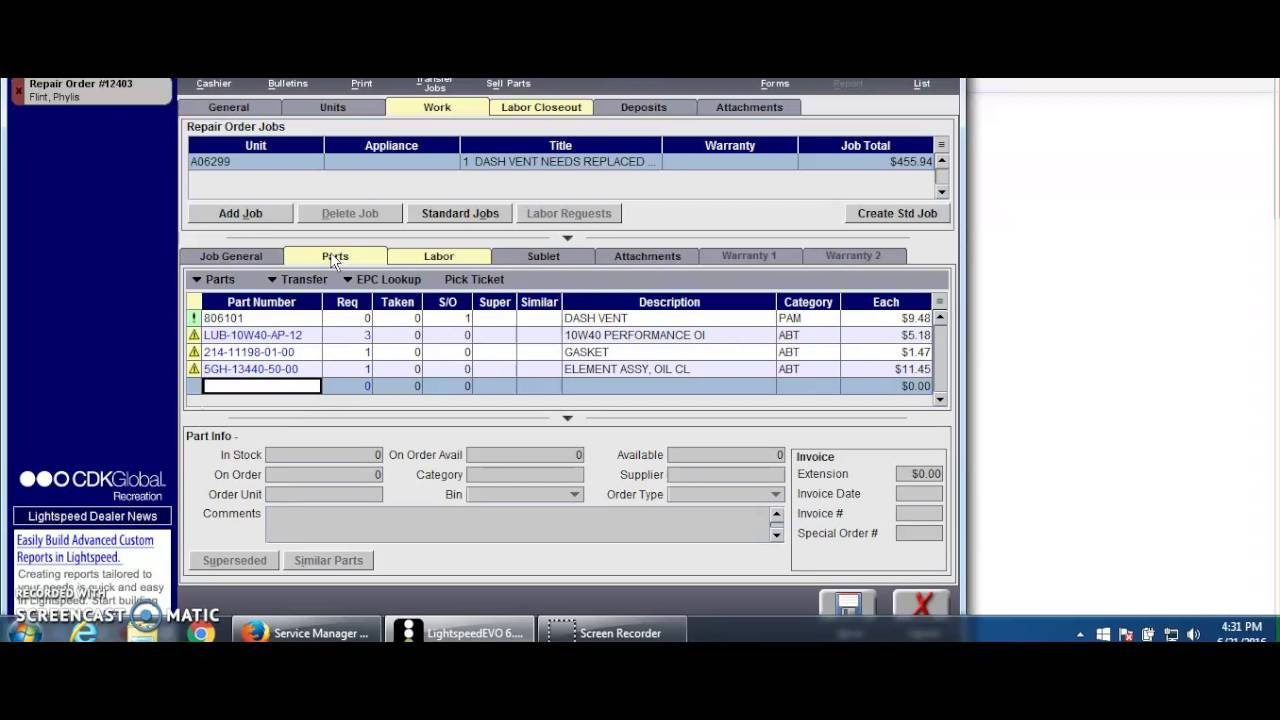The width and height of the screenshot is (1280, 720).
Task: Select the Parts job tab
Action: tap(335, 256)
